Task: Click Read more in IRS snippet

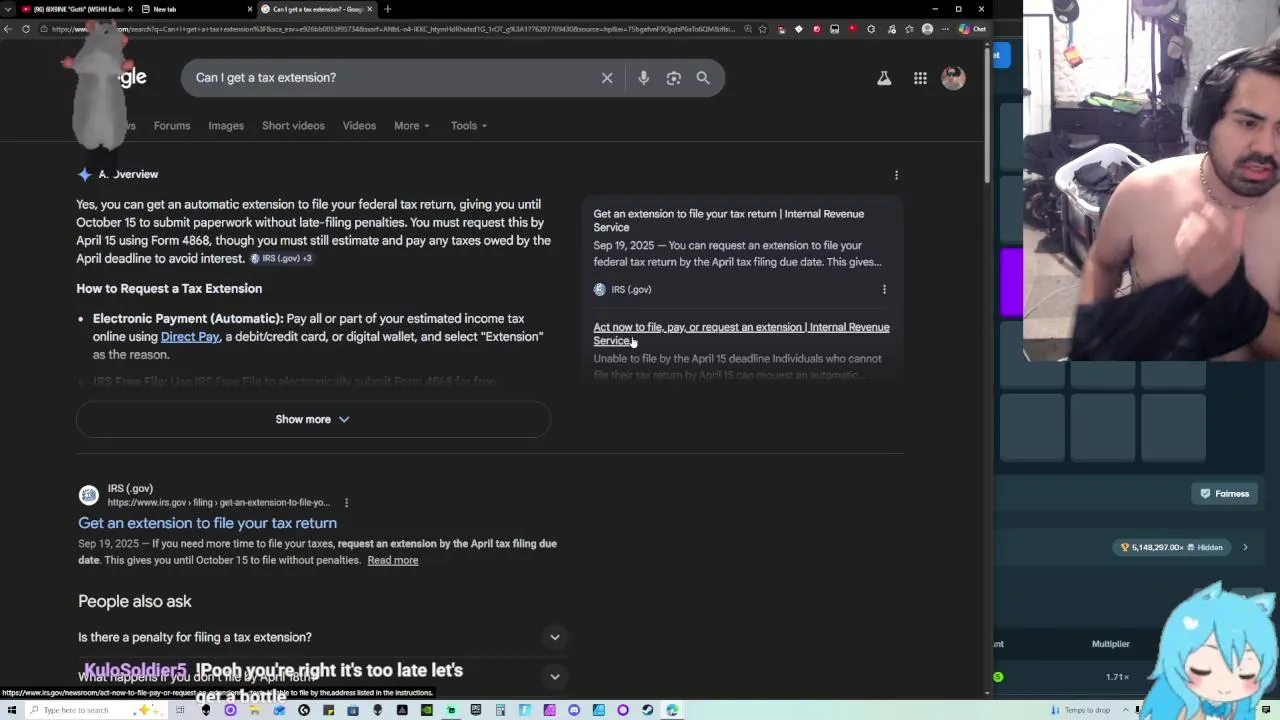Action: coord(393,560)
